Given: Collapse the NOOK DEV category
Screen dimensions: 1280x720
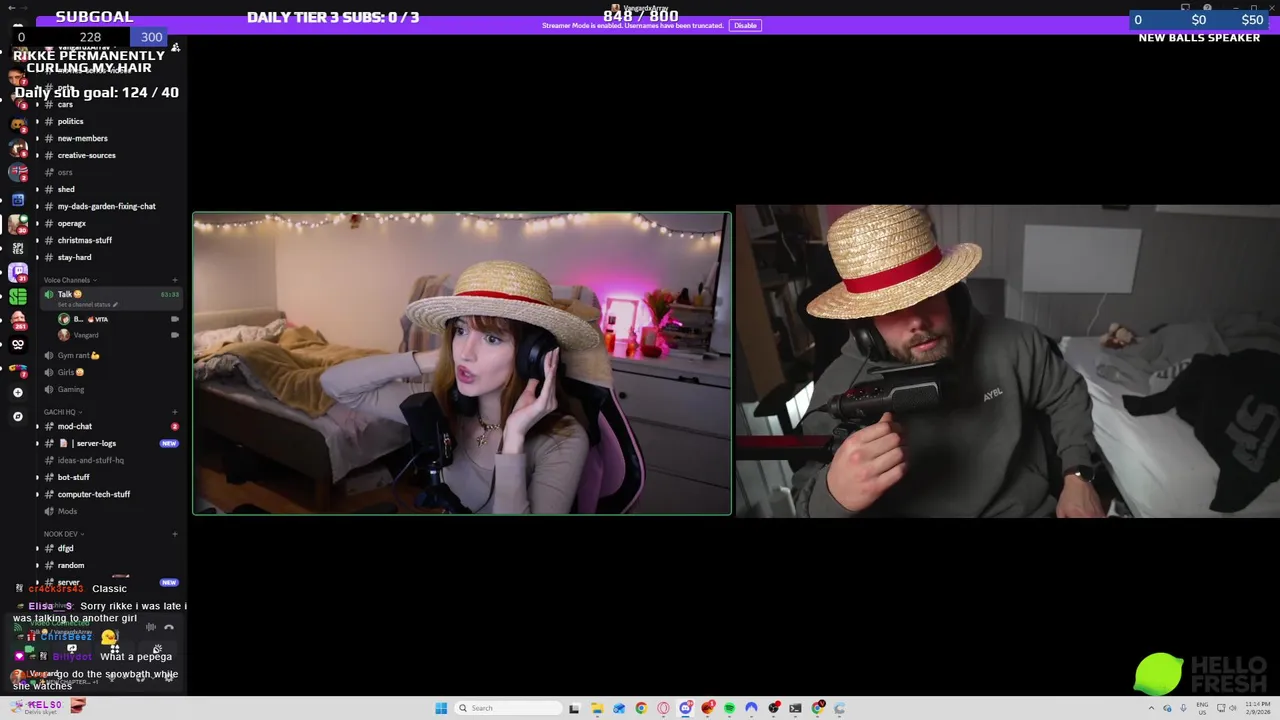Looking at the screenshot, I should [63, 534].
